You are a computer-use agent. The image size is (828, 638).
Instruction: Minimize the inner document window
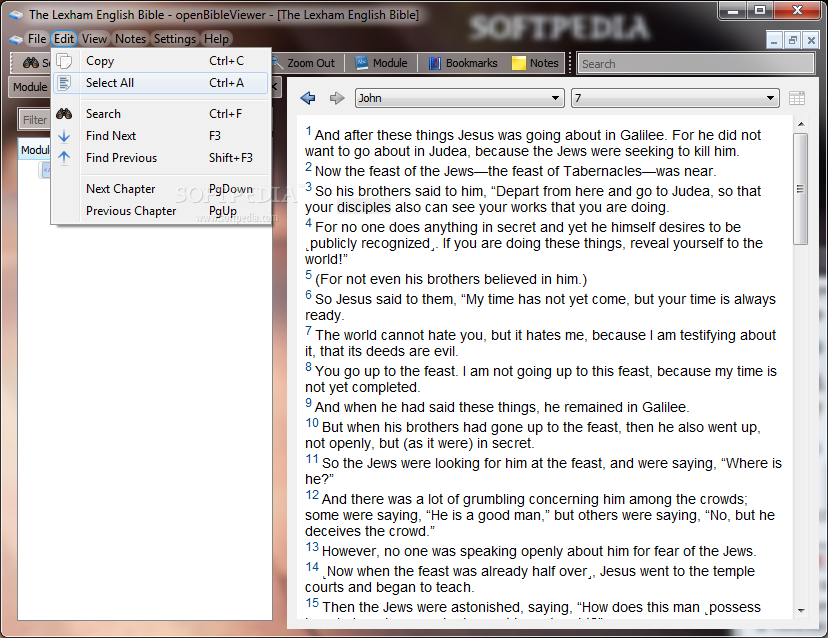pyautogui.click(x=774, y=40)
